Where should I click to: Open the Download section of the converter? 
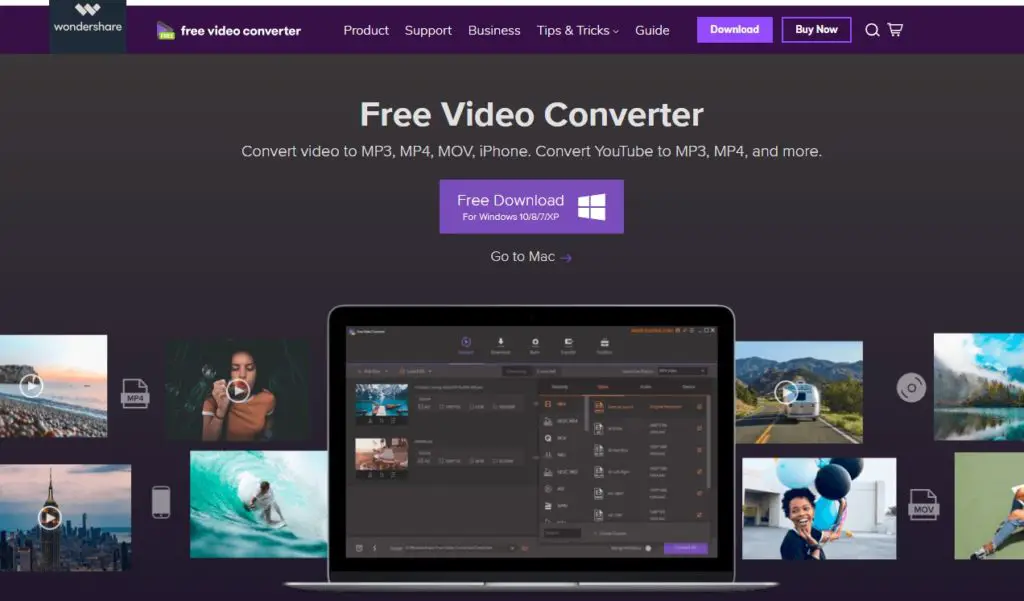pos(500,342)
